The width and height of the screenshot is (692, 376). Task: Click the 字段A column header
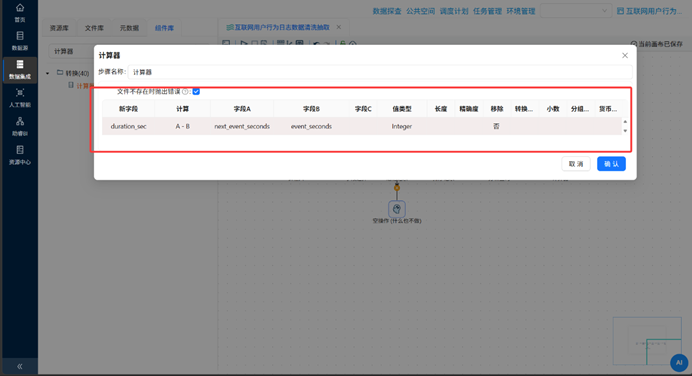pyautogui.click(x=242, y=109)
